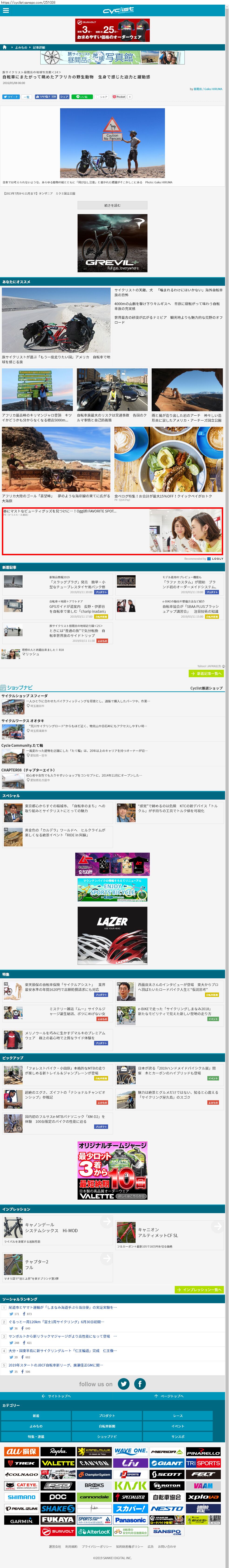Open the Surluvolt jersey ad banner
This screenshot has width=229, height=1568.
[112, 30]
